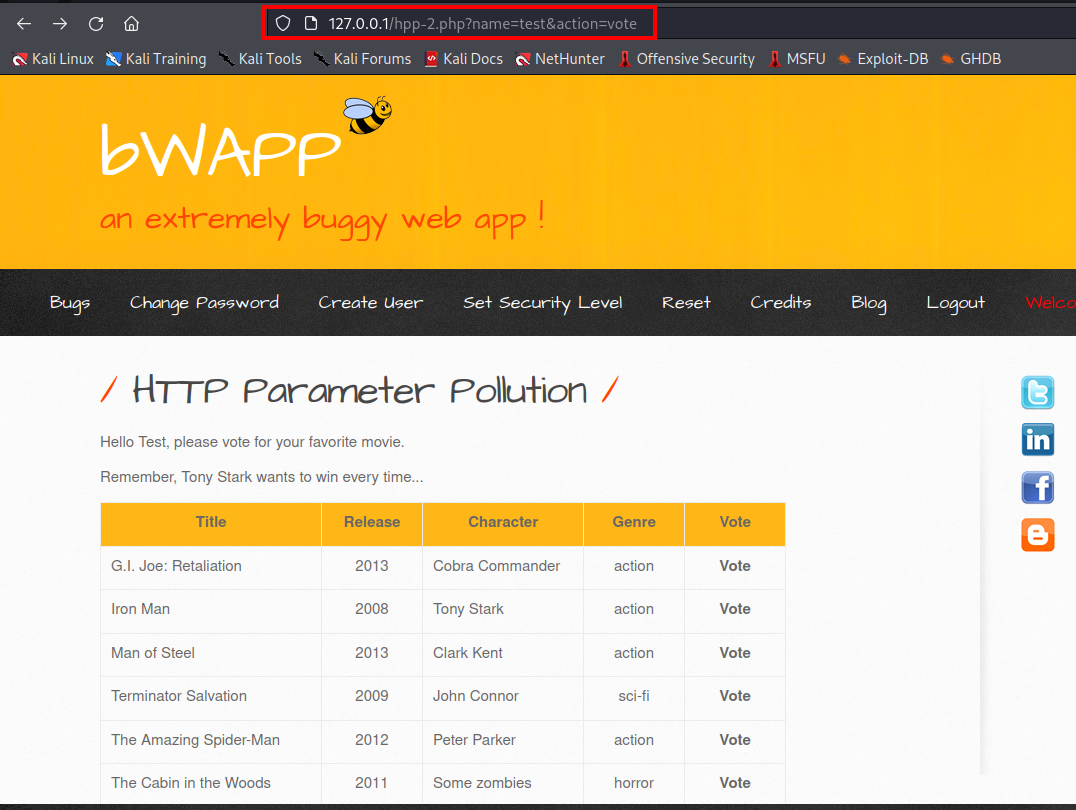Open the Blogger social icon

[1038, 535]
